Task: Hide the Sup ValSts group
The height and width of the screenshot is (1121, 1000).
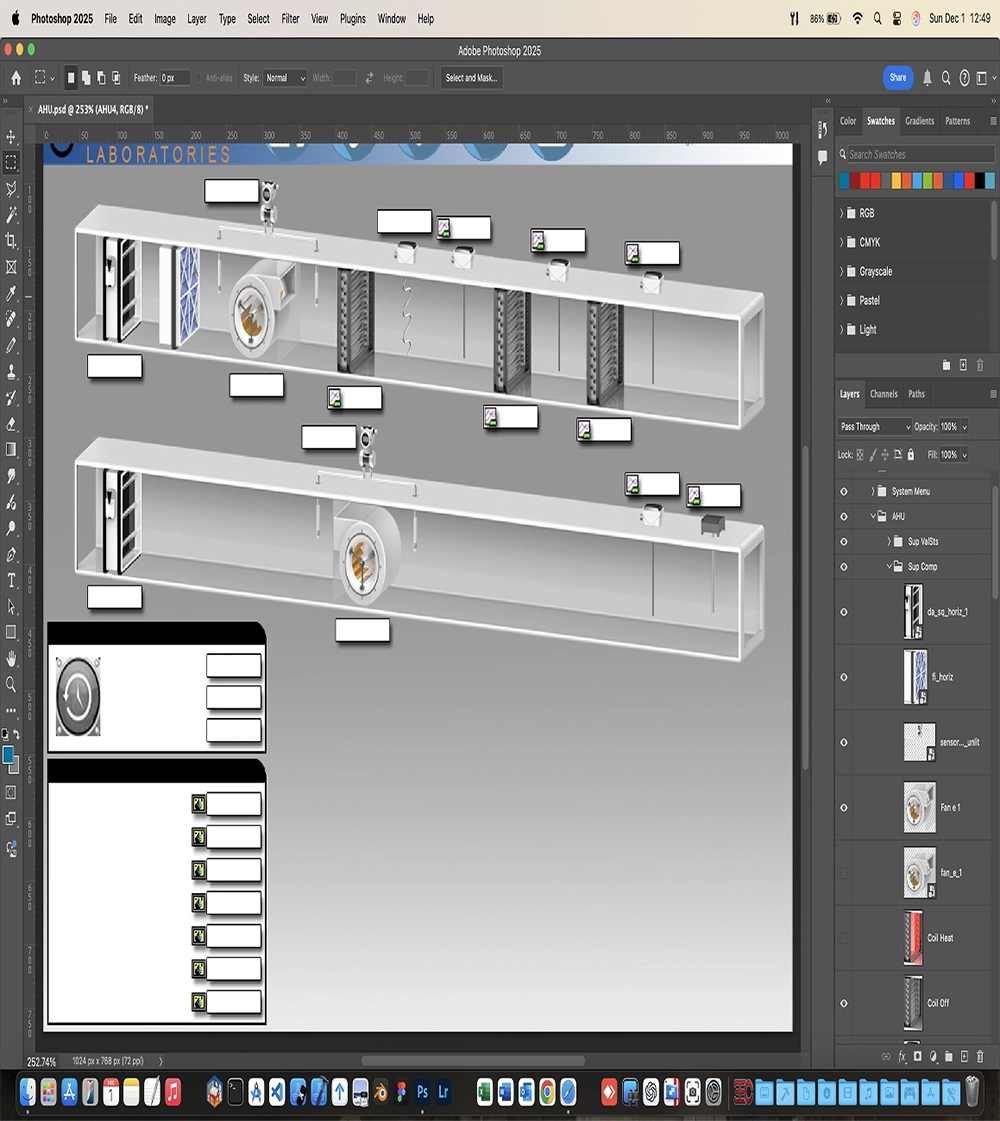Action: [x=843, y=542]
